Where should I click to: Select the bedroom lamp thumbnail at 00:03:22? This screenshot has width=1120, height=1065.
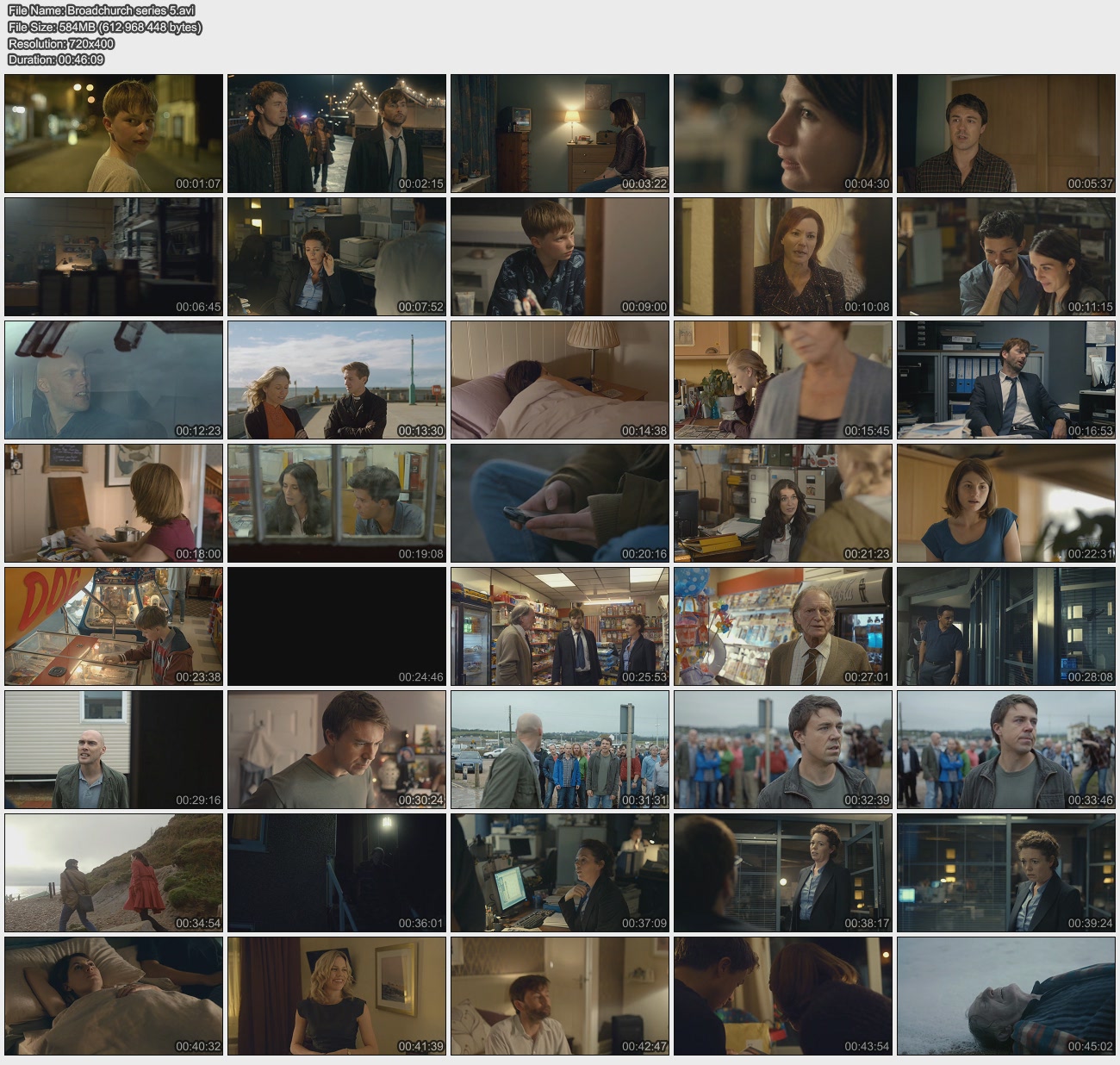coord(560,134)
